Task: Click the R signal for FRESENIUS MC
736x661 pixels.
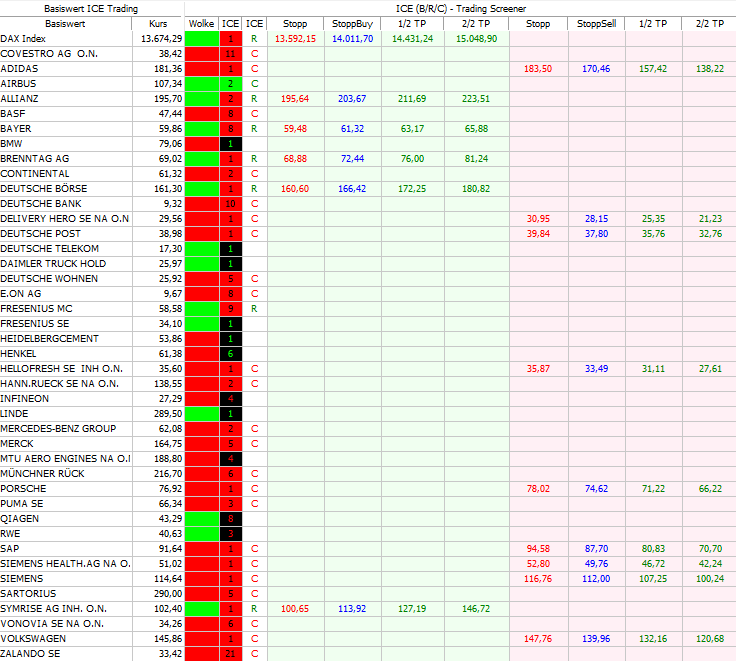Action: [254, 309]
